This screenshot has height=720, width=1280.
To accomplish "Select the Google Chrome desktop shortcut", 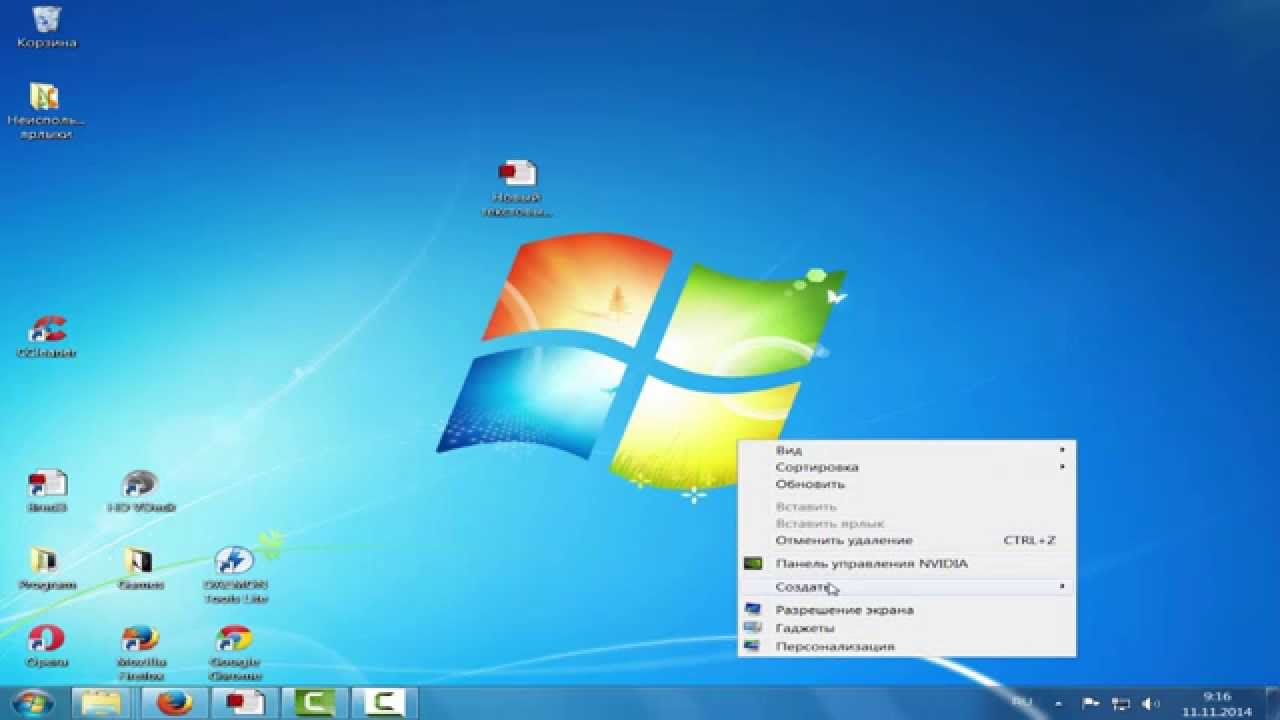I will (234, 652).
